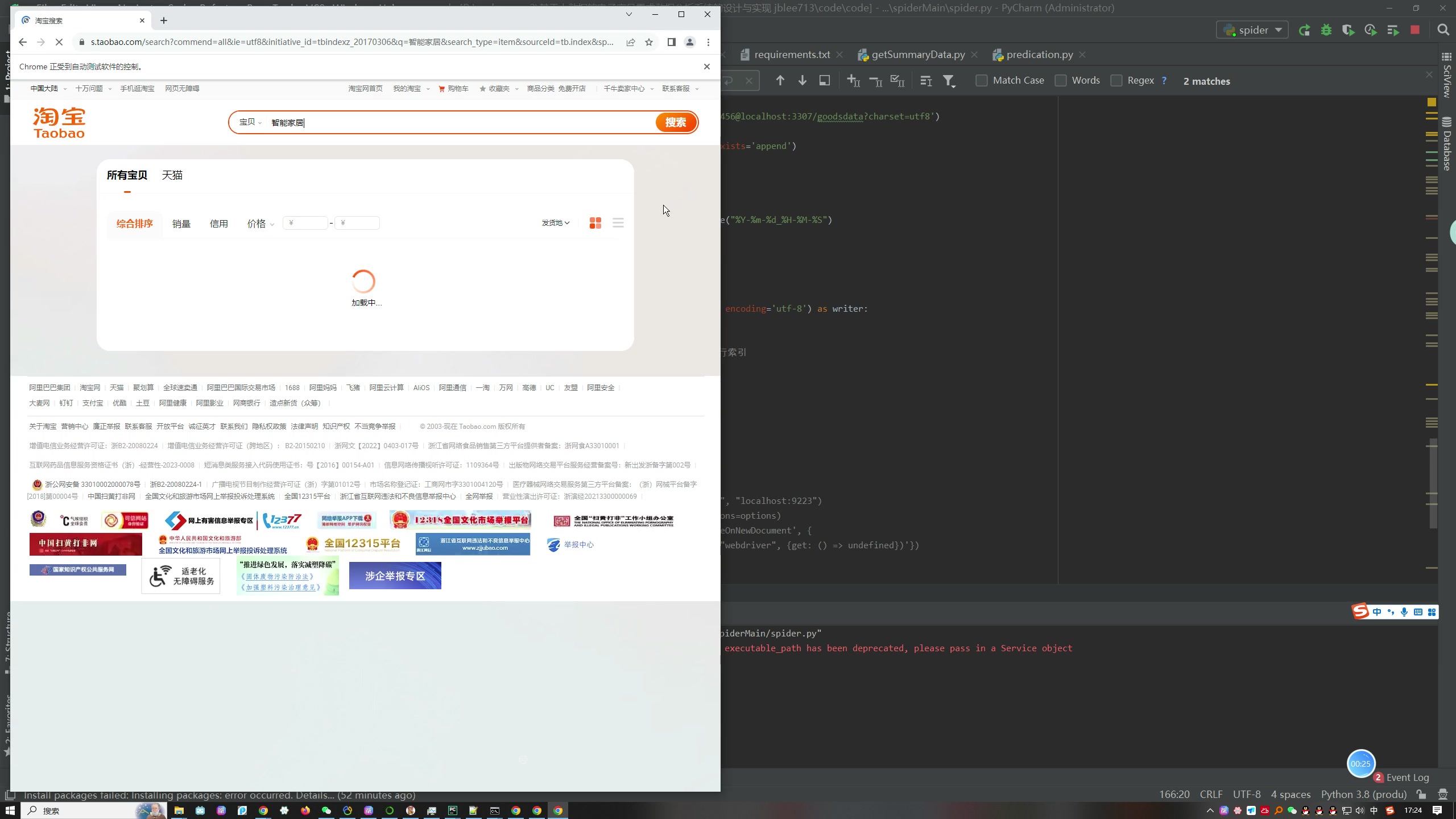Enable the Regex checkbox
The height and width of the screenshot is (819, 1456).
point(1116,81)
